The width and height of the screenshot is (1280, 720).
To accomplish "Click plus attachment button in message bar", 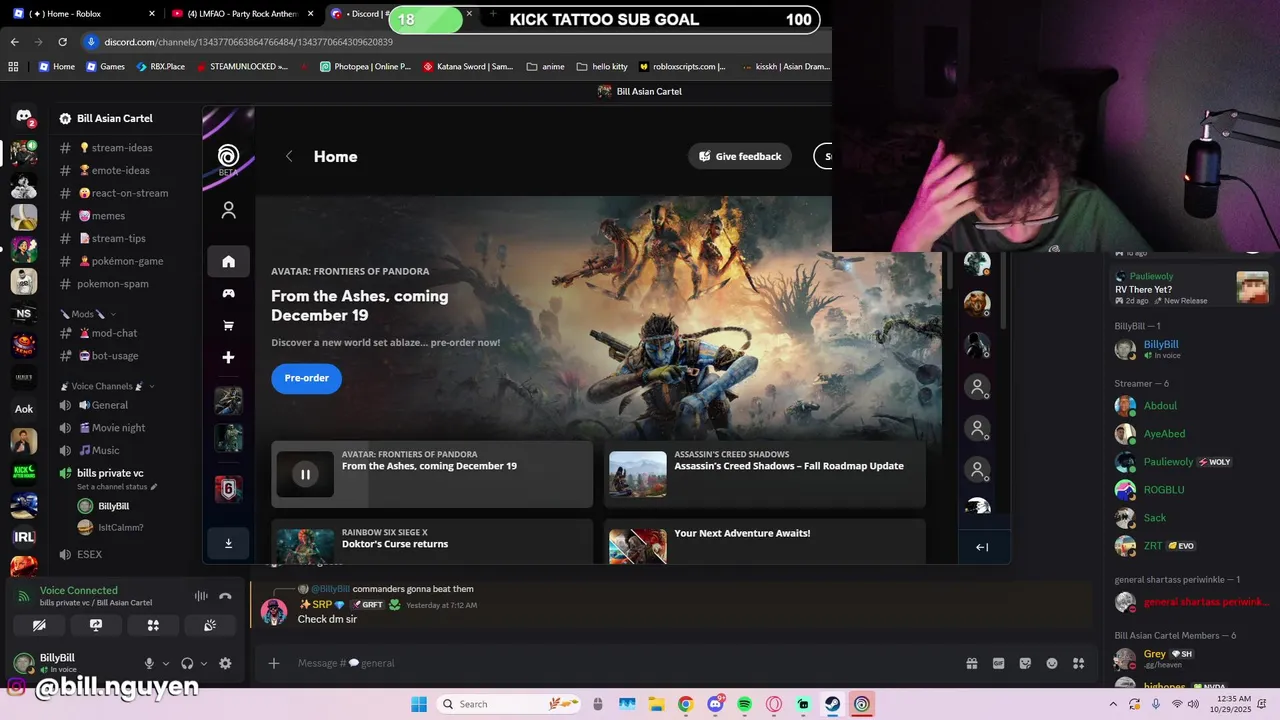I will 274,663.
